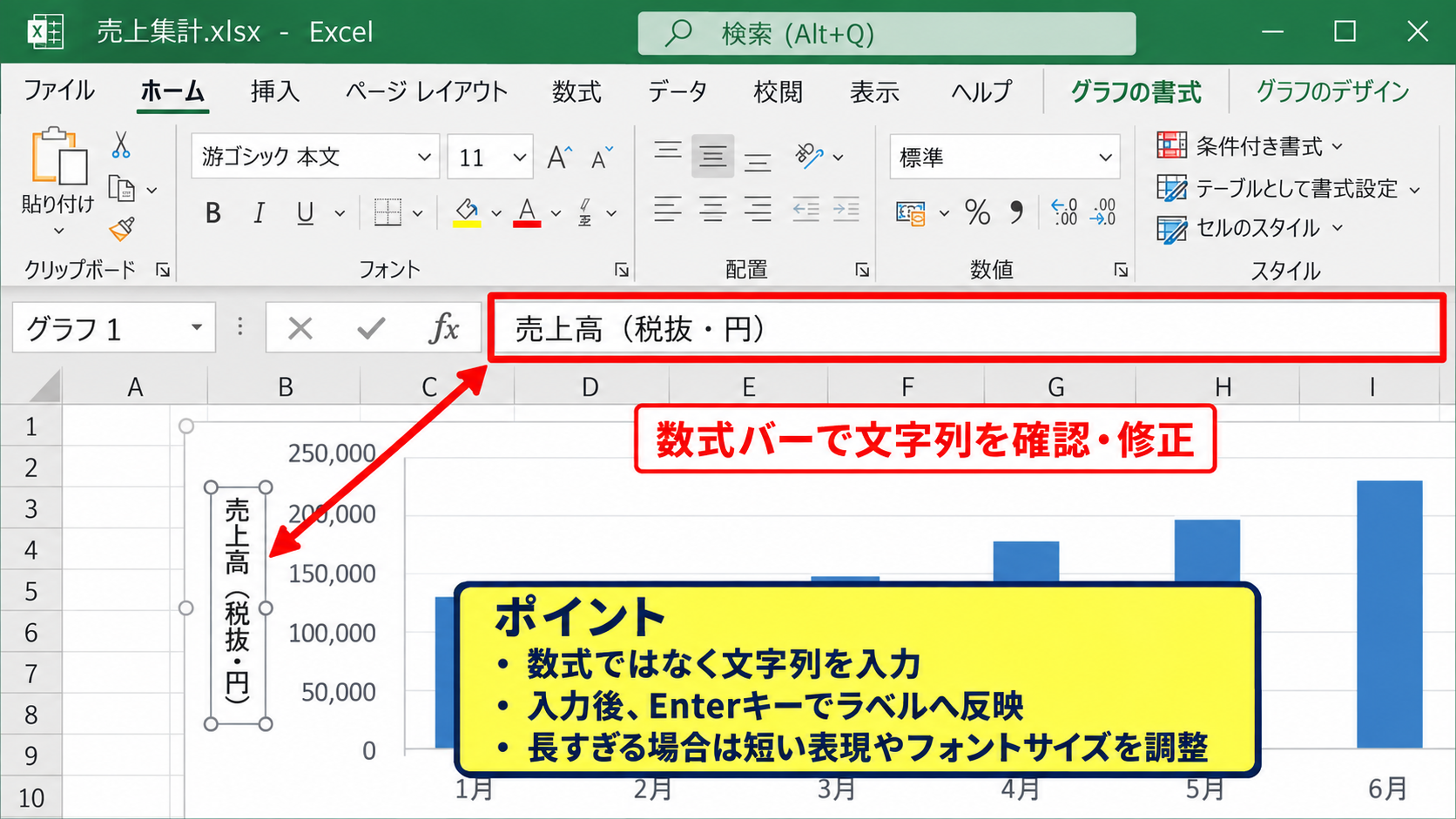Screen dimensions: 1456x819
Task: Toggle Underline formatting
Action: (305, 212)
